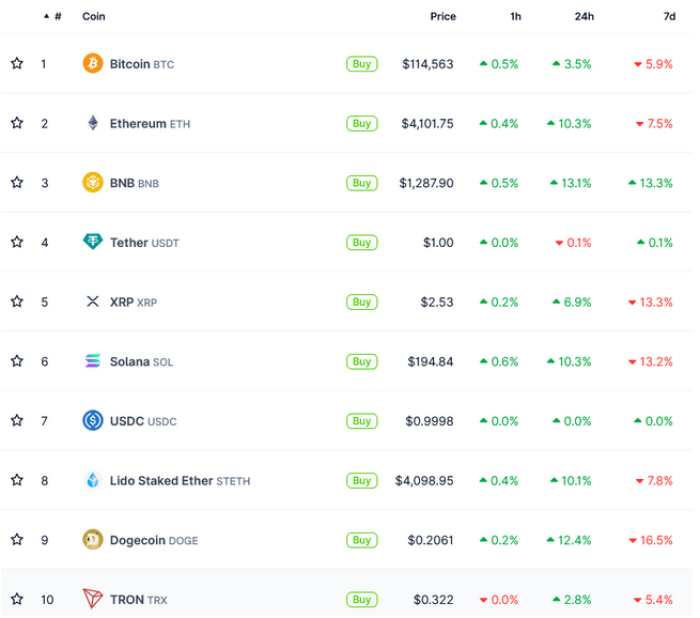Viewport: 700px width, 618px height.
Task: Add USDC to favorites via star
Action: click(x=17, y=421)
